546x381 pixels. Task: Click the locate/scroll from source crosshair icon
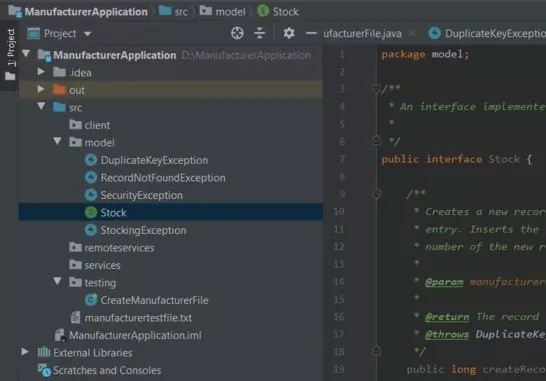[x=237, y=33]
